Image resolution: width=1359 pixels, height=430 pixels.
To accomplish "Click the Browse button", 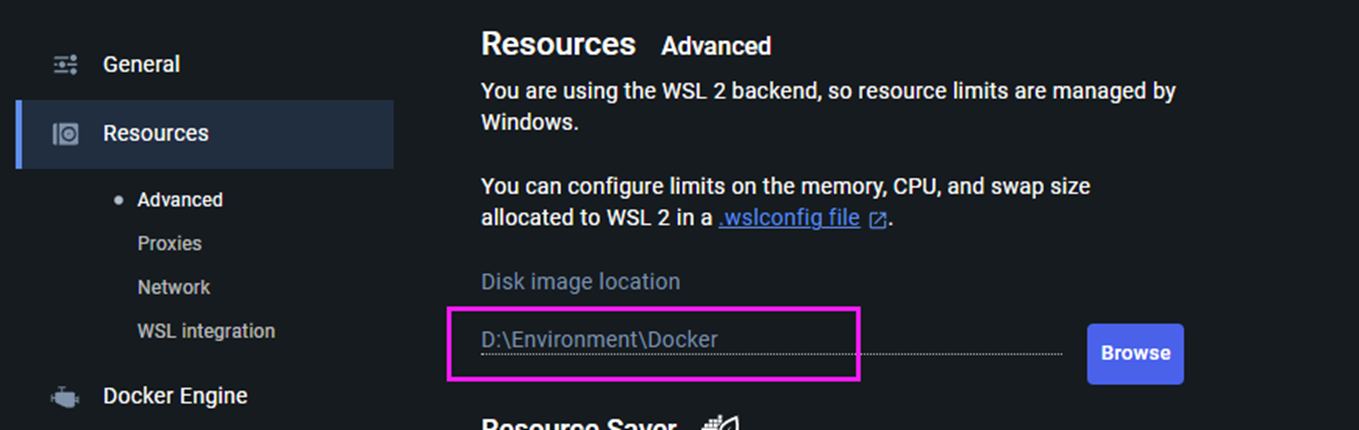I will [x=1135, y=353].
